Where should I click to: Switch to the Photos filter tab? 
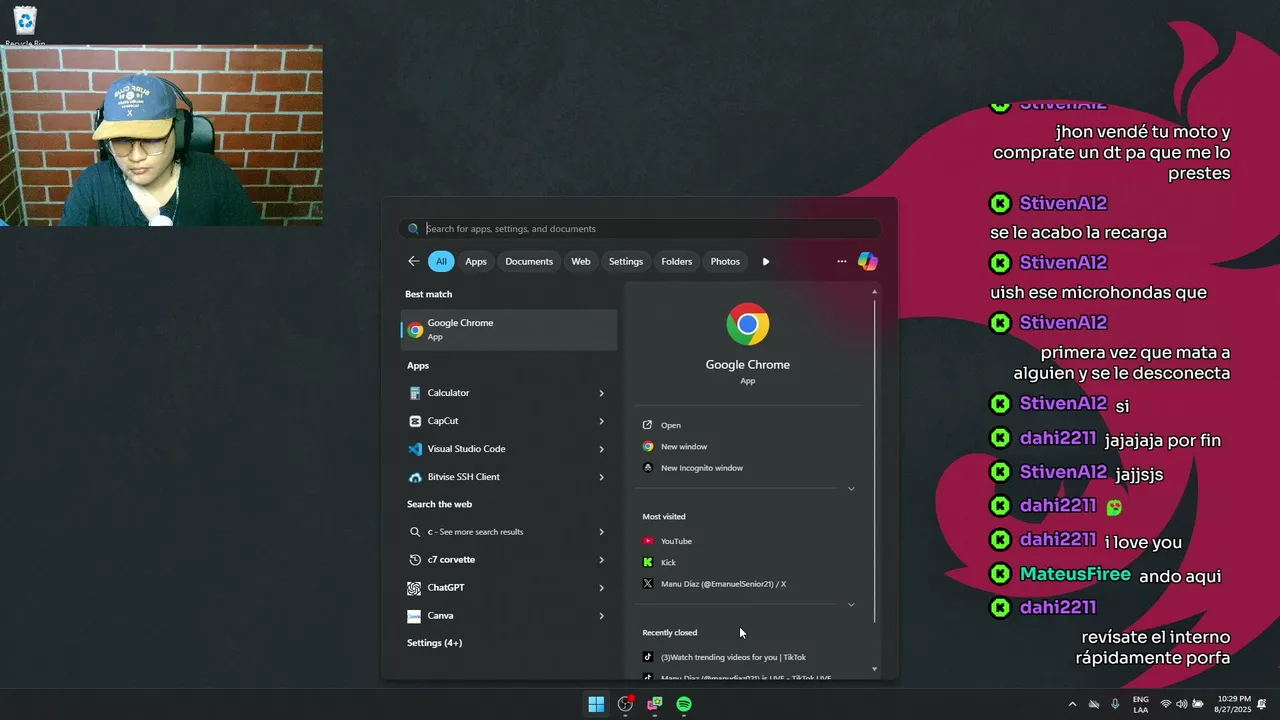click(x=725, y=261)
